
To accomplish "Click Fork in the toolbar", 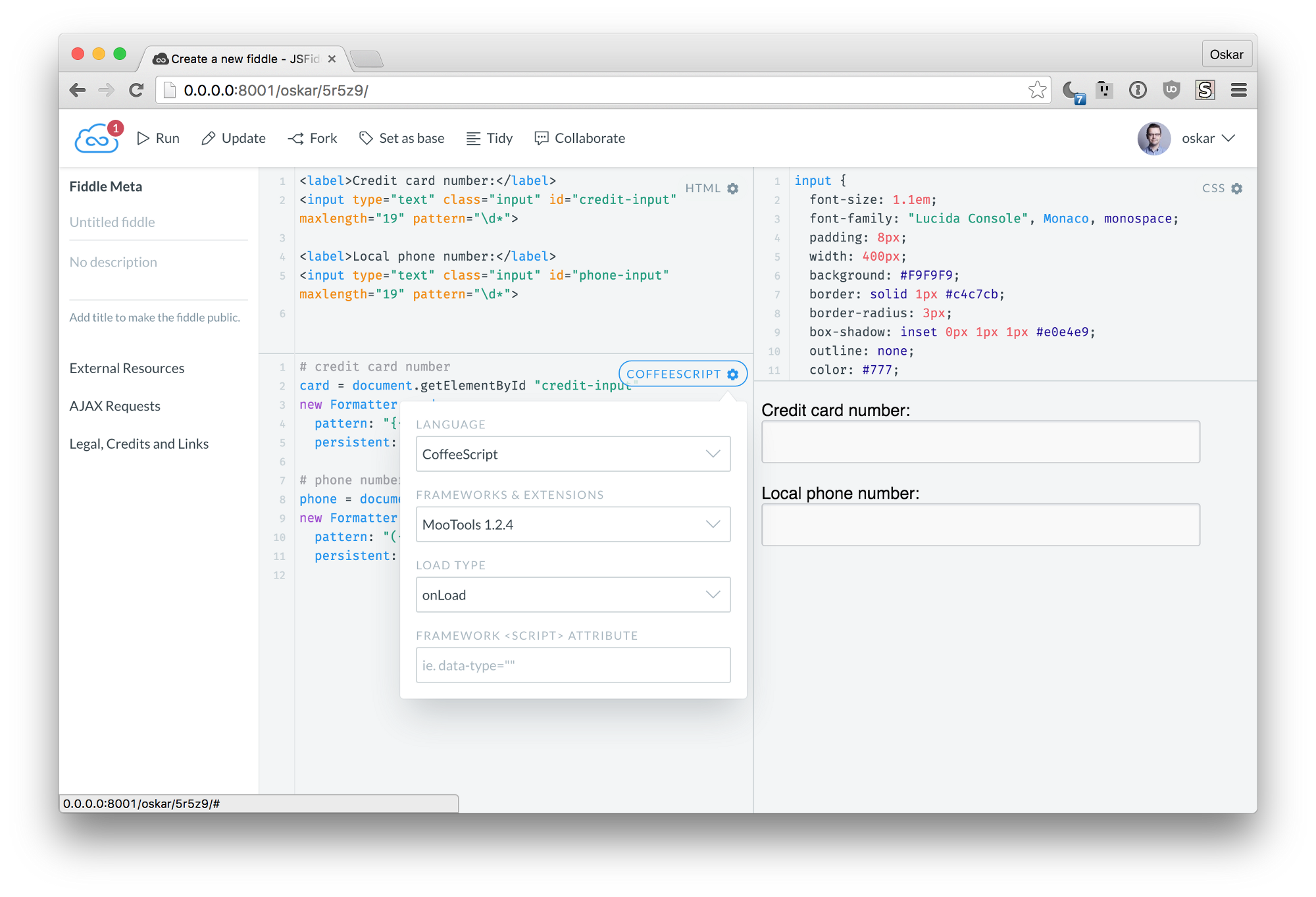I will [313, 139].
